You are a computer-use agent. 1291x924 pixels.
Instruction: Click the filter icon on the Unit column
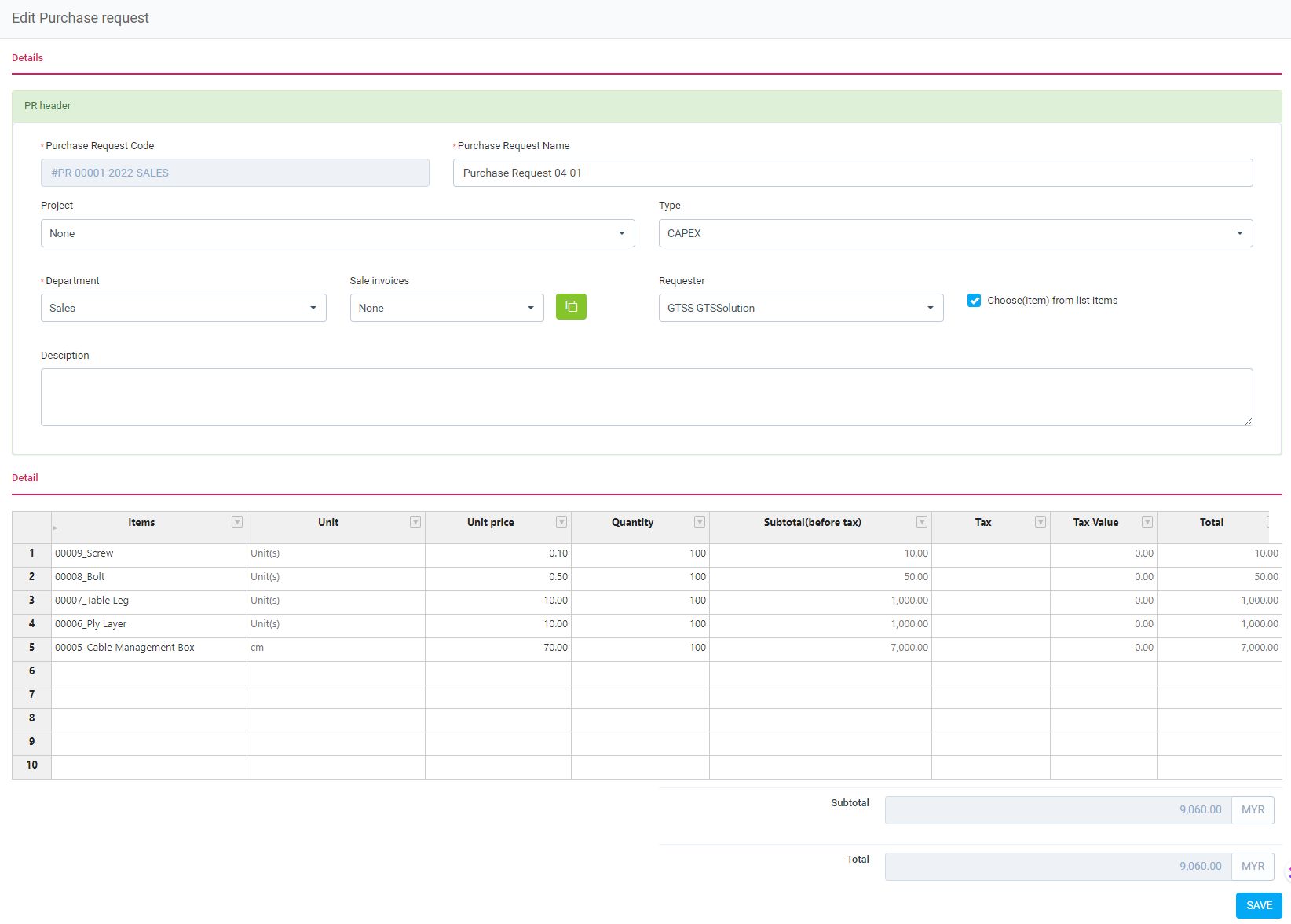tap(415, 521)
